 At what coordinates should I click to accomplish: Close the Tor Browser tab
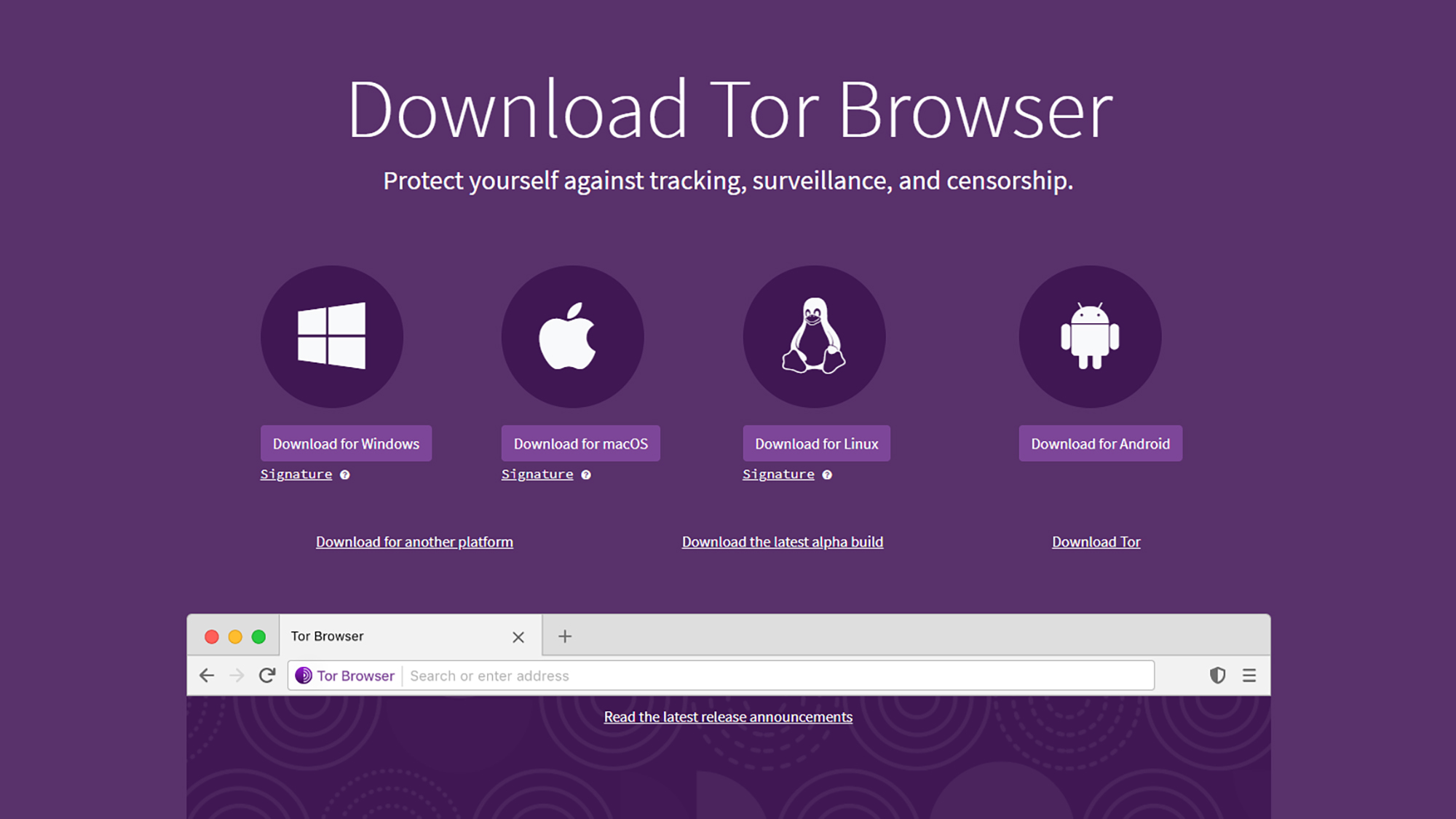click(x=518, y=637)
